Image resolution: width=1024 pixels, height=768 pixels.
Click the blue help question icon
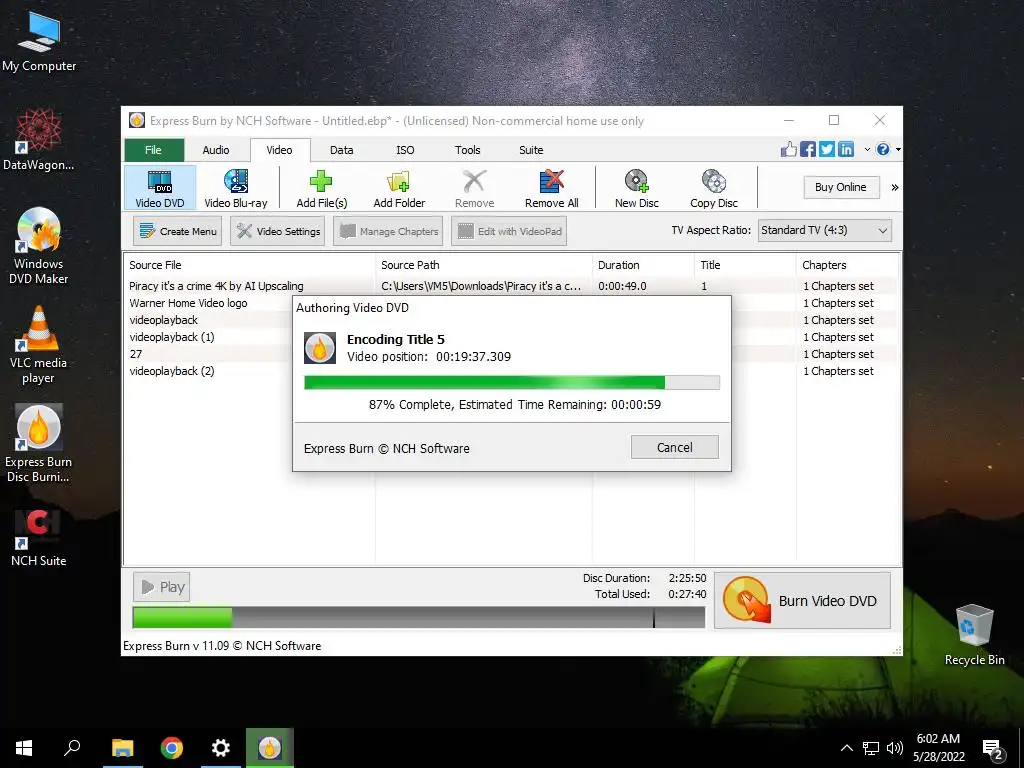[883, 150]
